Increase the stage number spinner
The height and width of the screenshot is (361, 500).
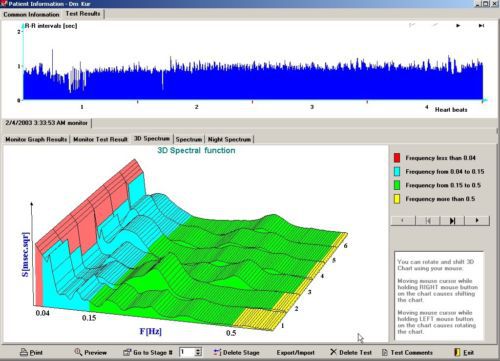(x=198, y=350)
